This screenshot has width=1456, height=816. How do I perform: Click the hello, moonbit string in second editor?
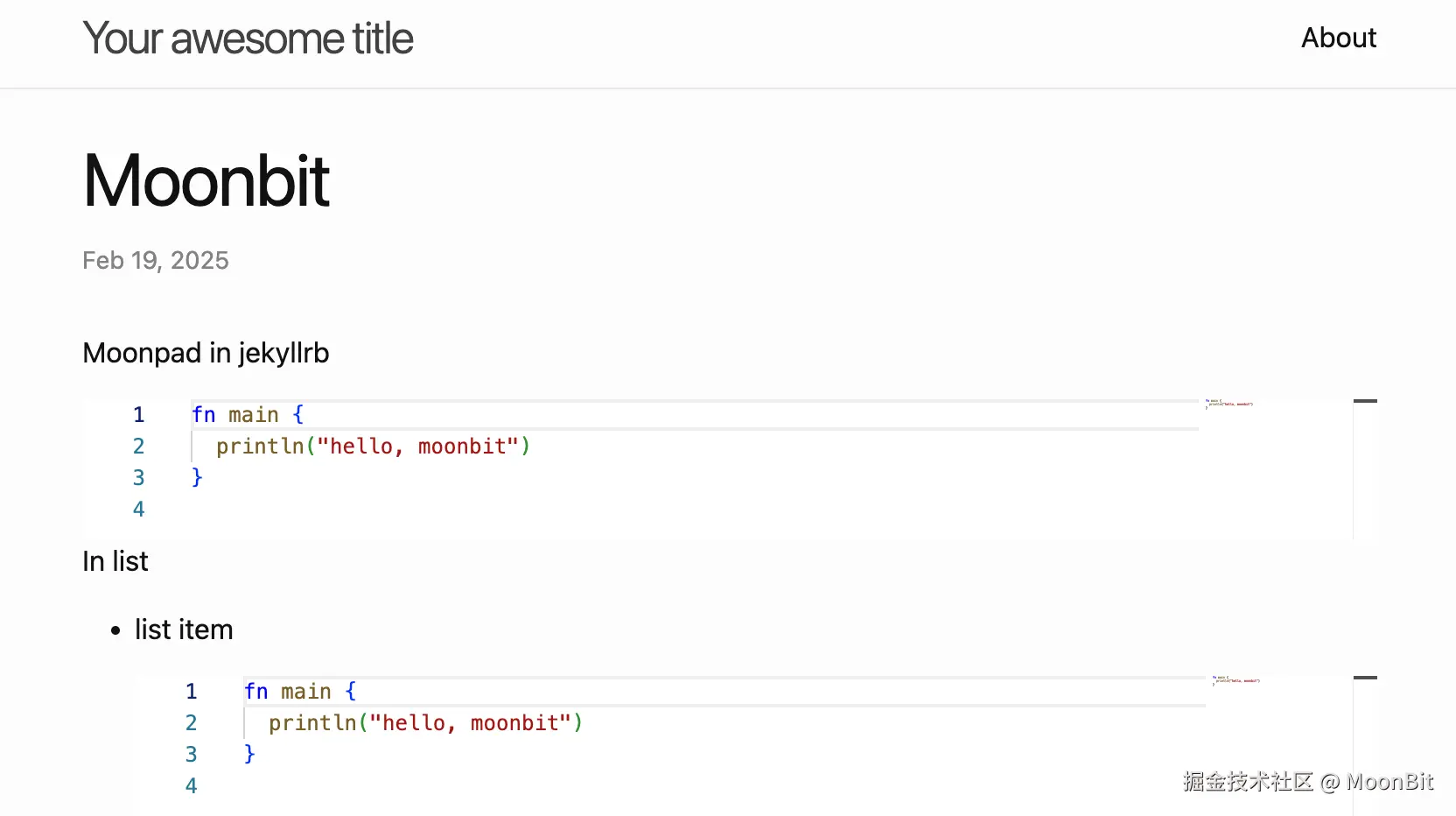pyautogui.click(x=470, y=722)
